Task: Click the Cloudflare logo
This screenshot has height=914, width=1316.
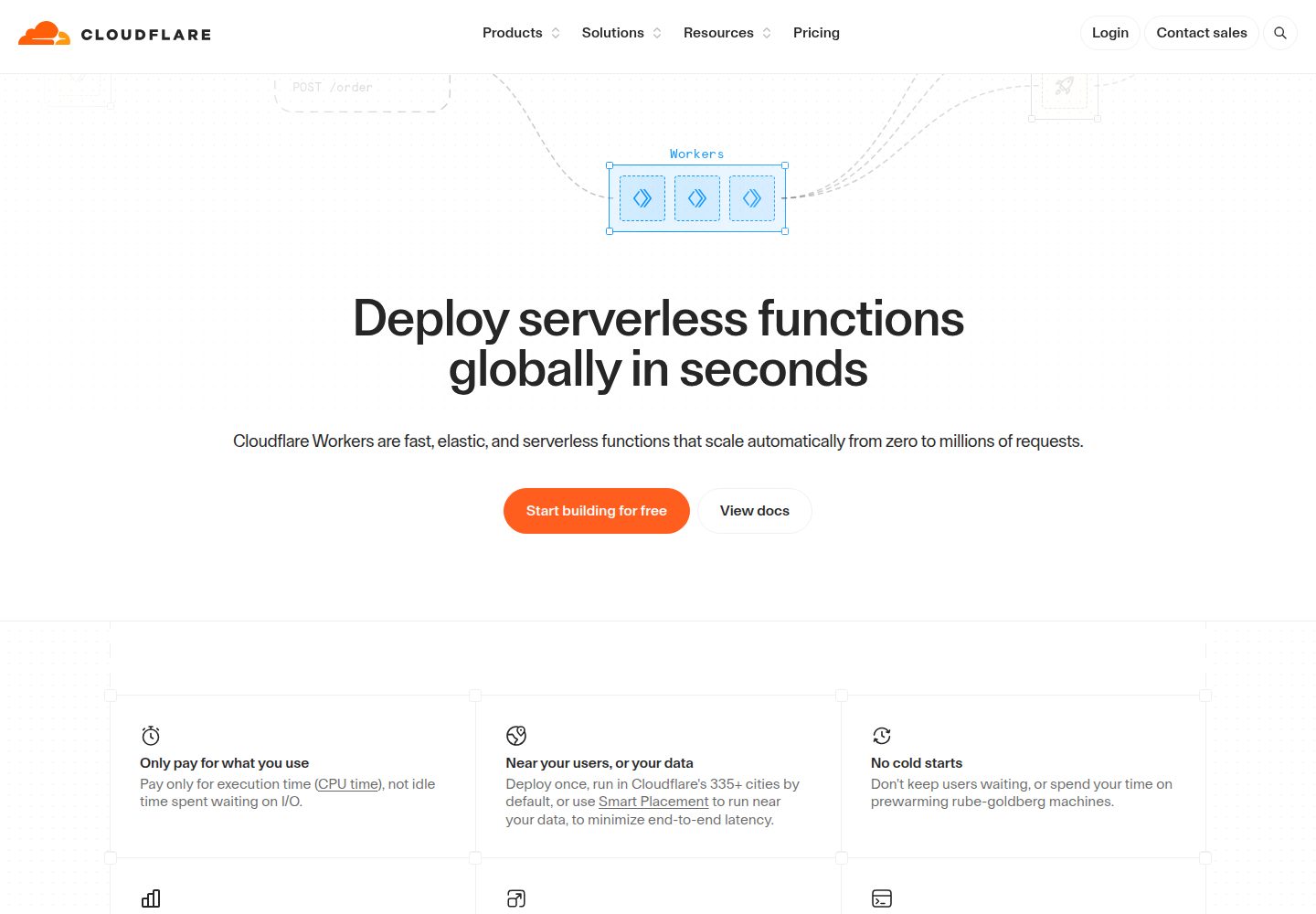Action: 115,34
